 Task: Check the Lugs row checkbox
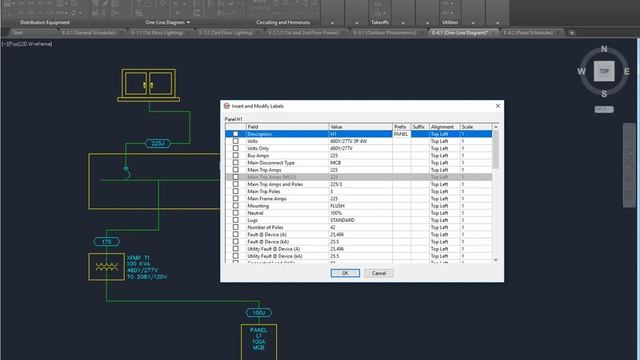236,220
